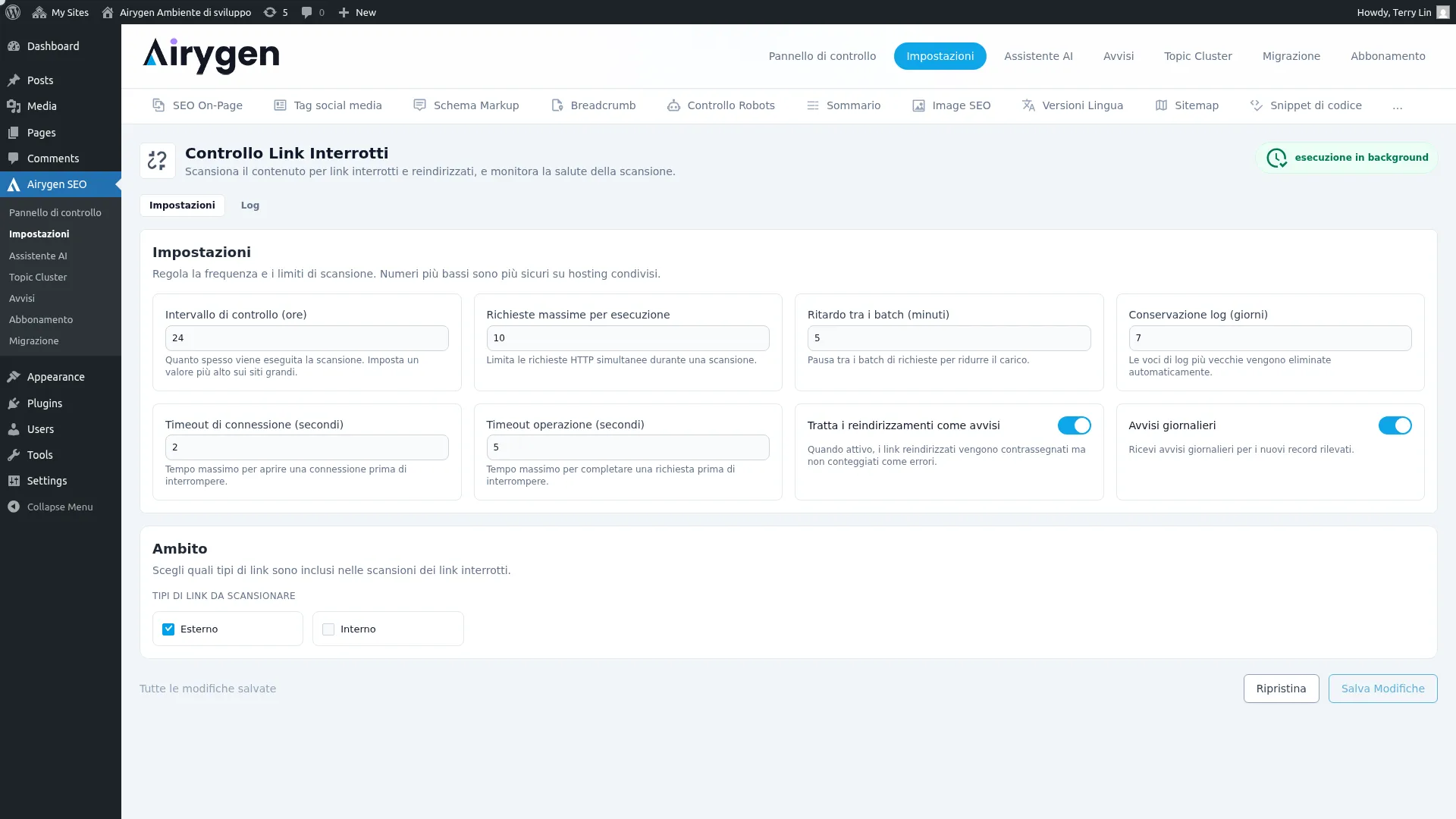
Task: Open the Migrazione top navigation tab
Action: click(x=1291, y=56)
